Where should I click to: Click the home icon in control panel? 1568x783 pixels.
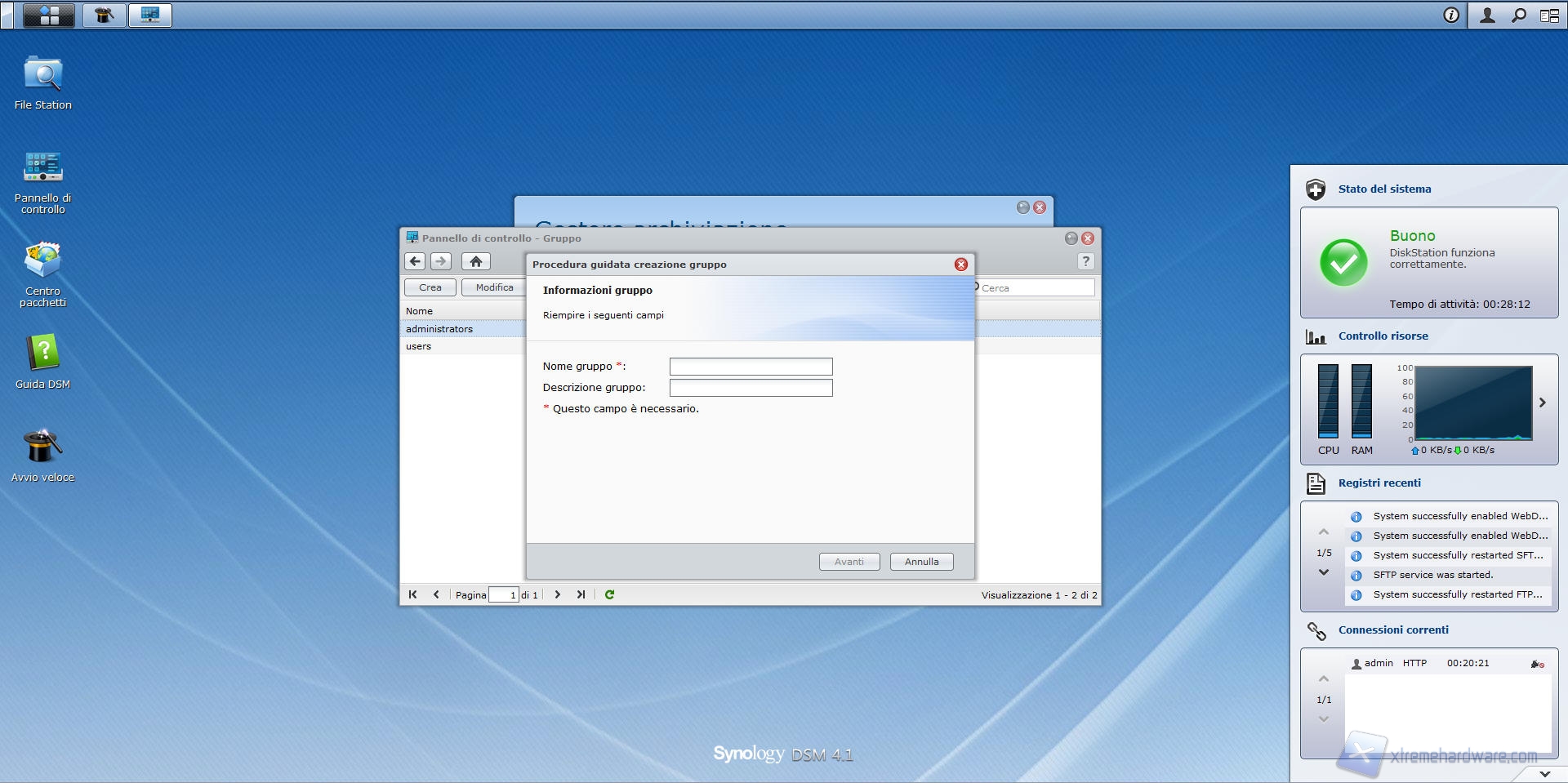[475, 261]
